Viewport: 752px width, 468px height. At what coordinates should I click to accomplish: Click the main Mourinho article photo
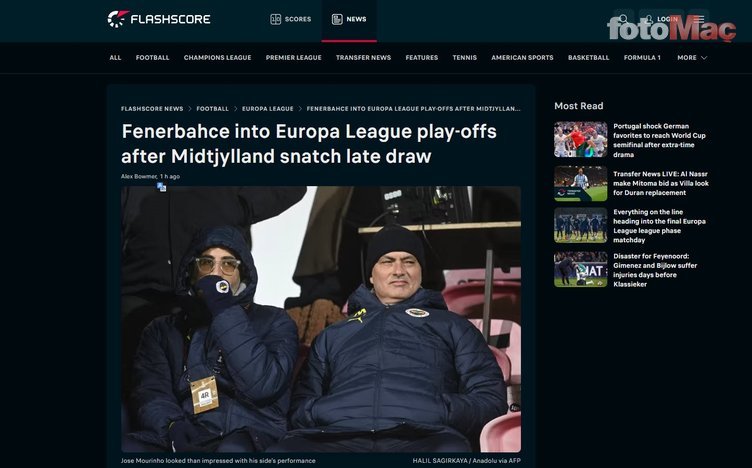321,319
